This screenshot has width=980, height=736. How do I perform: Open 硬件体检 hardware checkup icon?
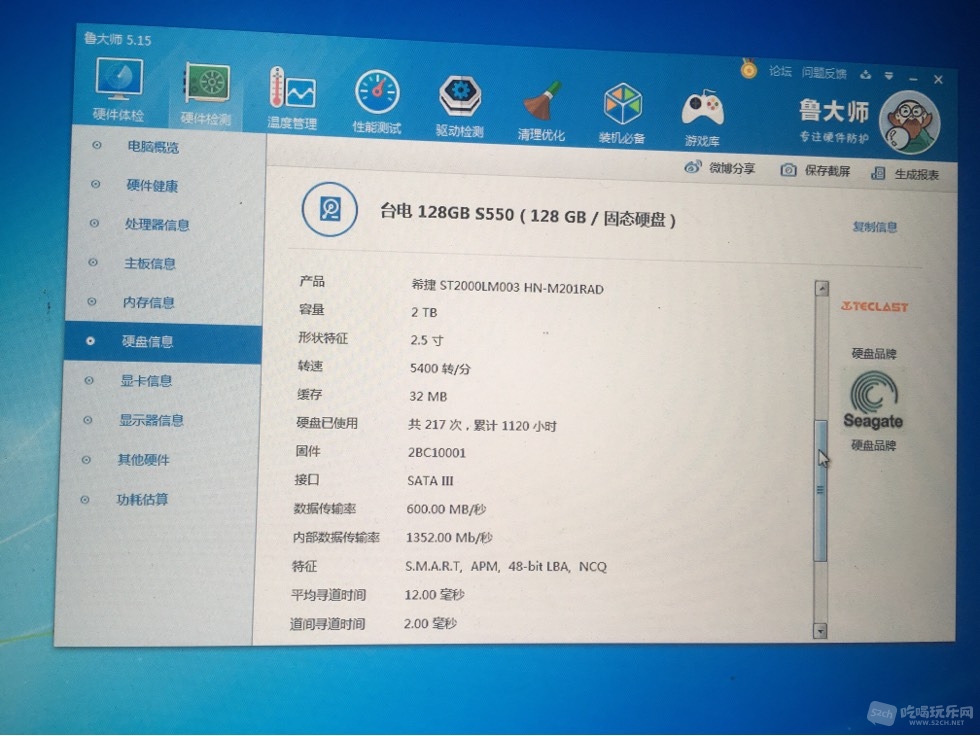[119, 89]
